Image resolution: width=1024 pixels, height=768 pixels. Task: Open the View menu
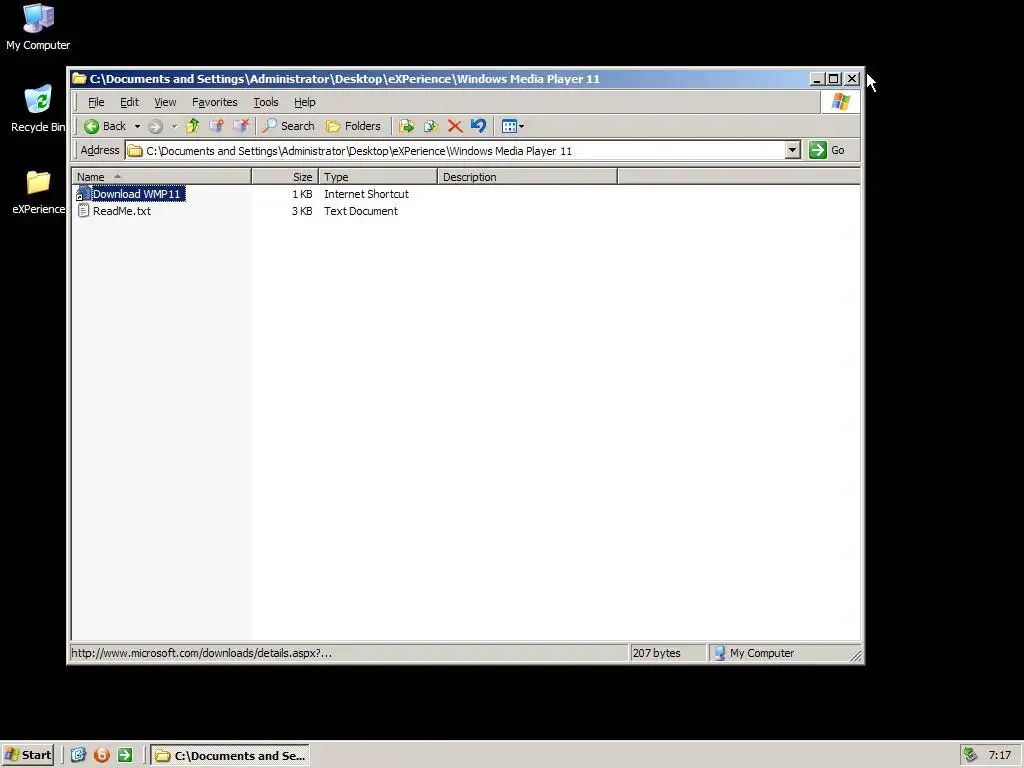165,102
